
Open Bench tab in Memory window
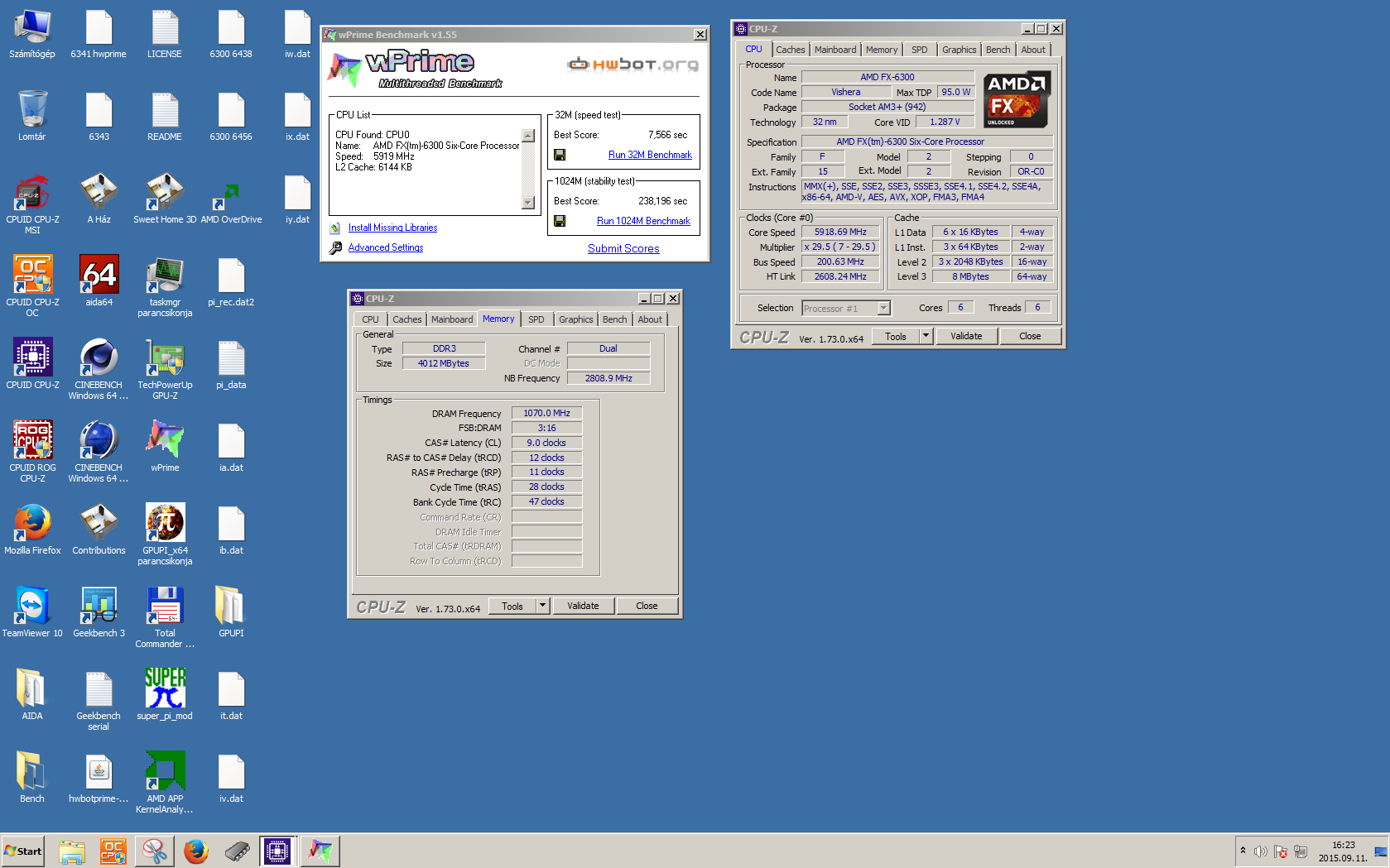pyautogui.click(x=614, y=319)
